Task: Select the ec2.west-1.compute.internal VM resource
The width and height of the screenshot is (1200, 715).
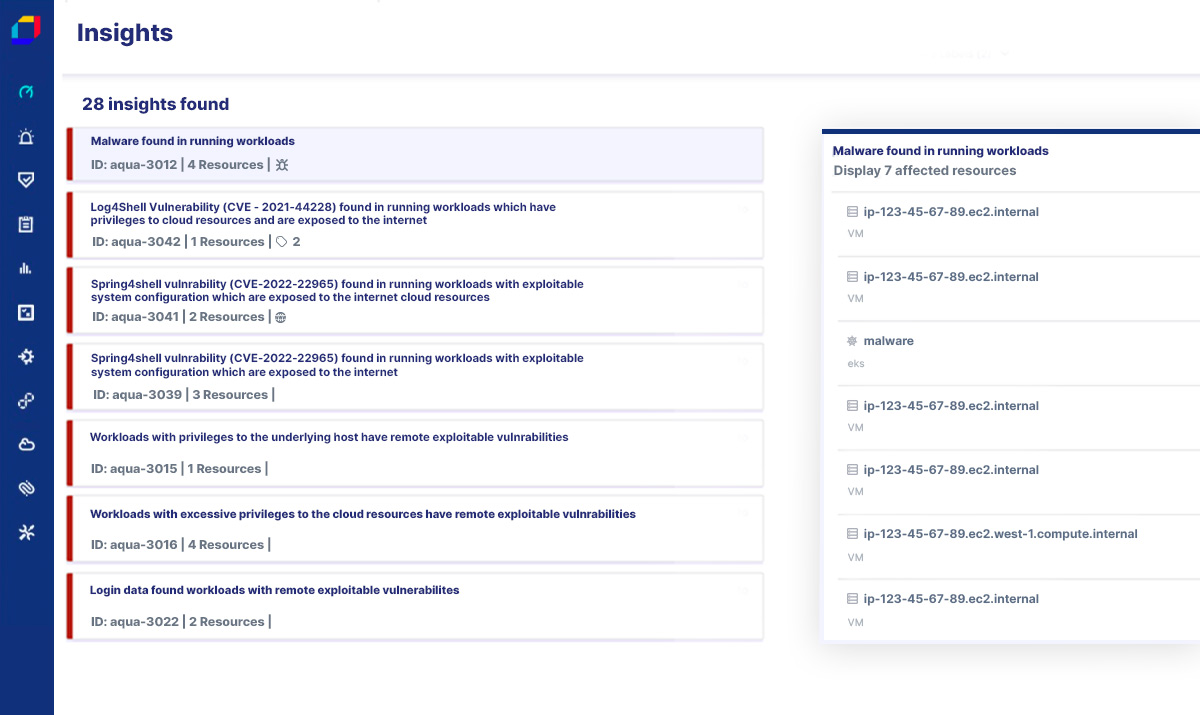Action: click(1000, 534)
